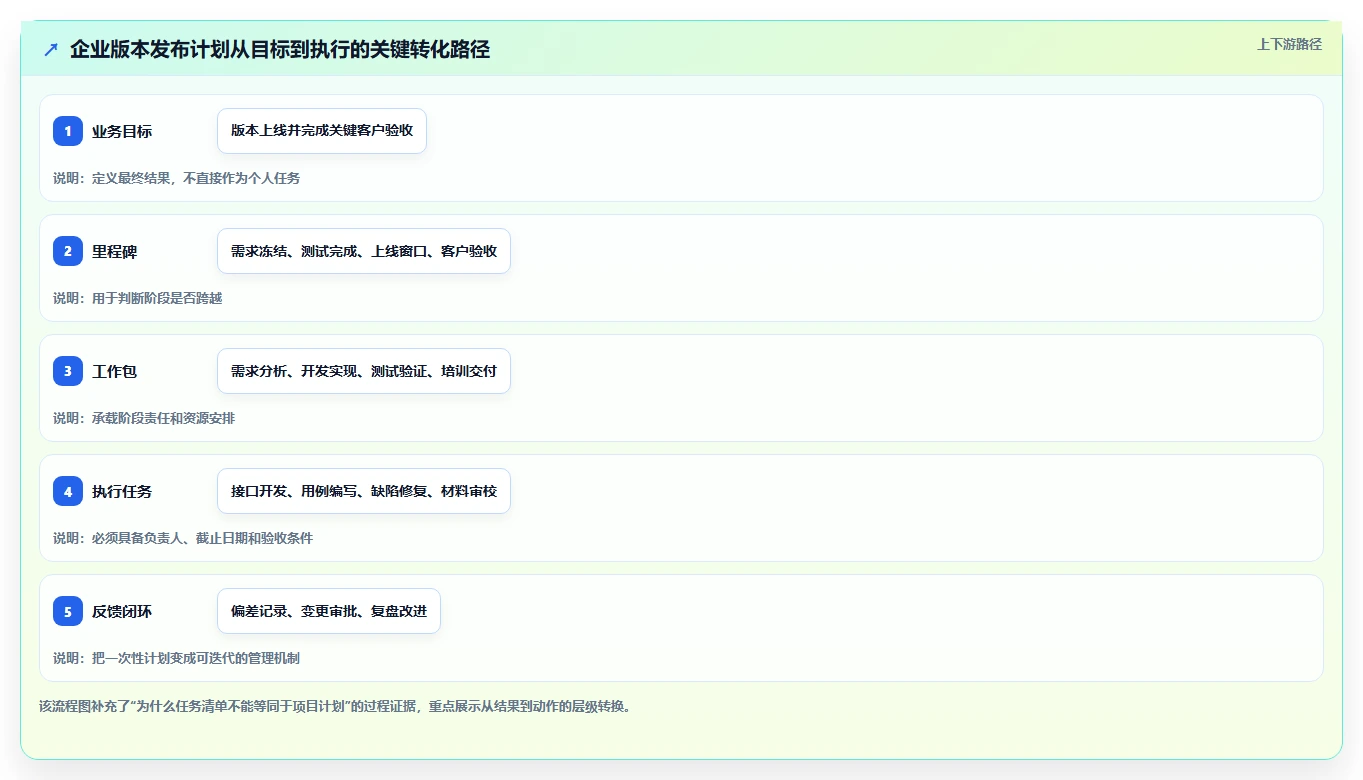Click the 执行任务 step label
Image resolution: width=1363 pixels, height=780 pixels.
pos(122,492)
